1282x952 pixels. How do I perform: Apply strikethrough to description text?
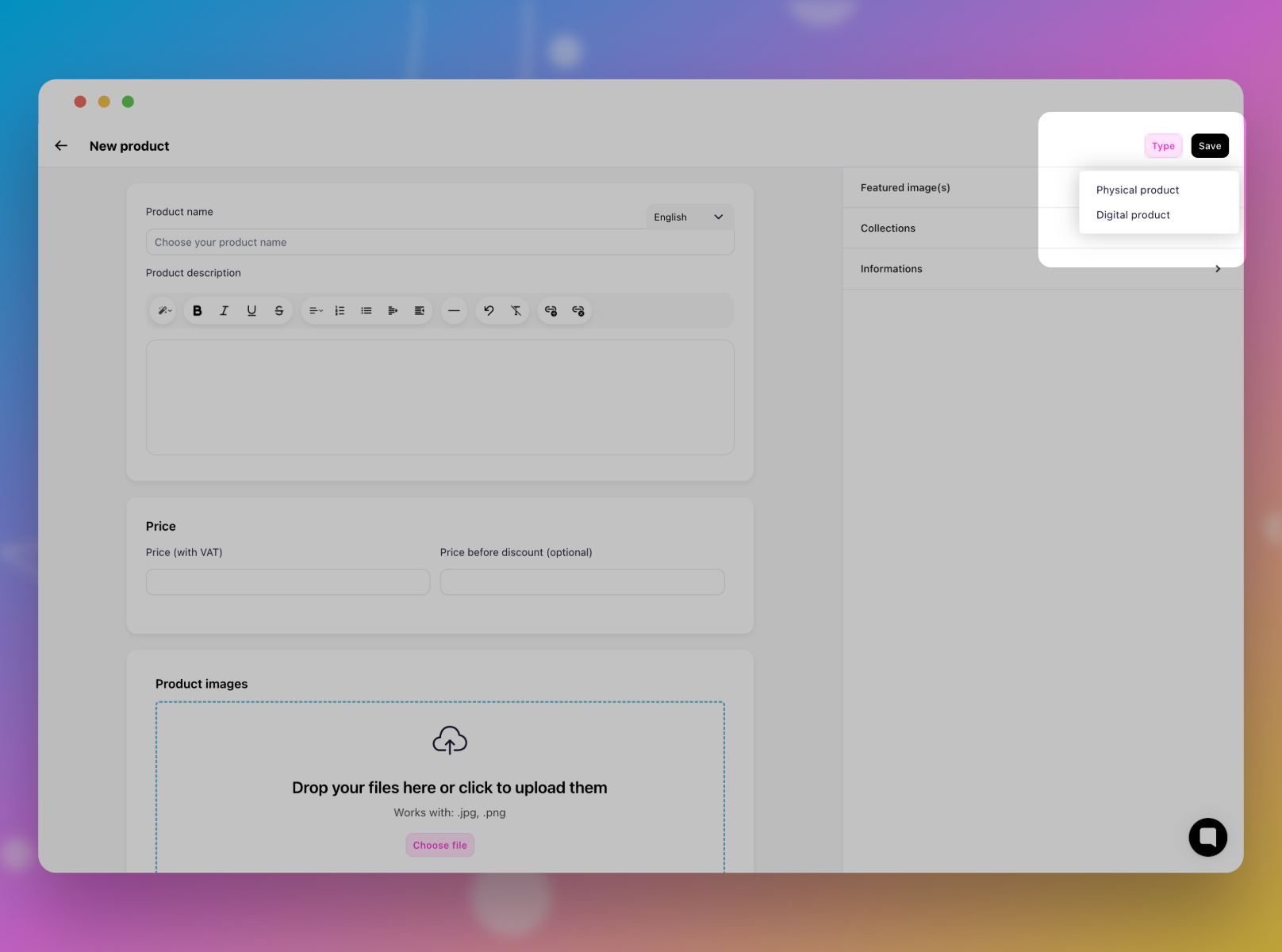[279, 311]
